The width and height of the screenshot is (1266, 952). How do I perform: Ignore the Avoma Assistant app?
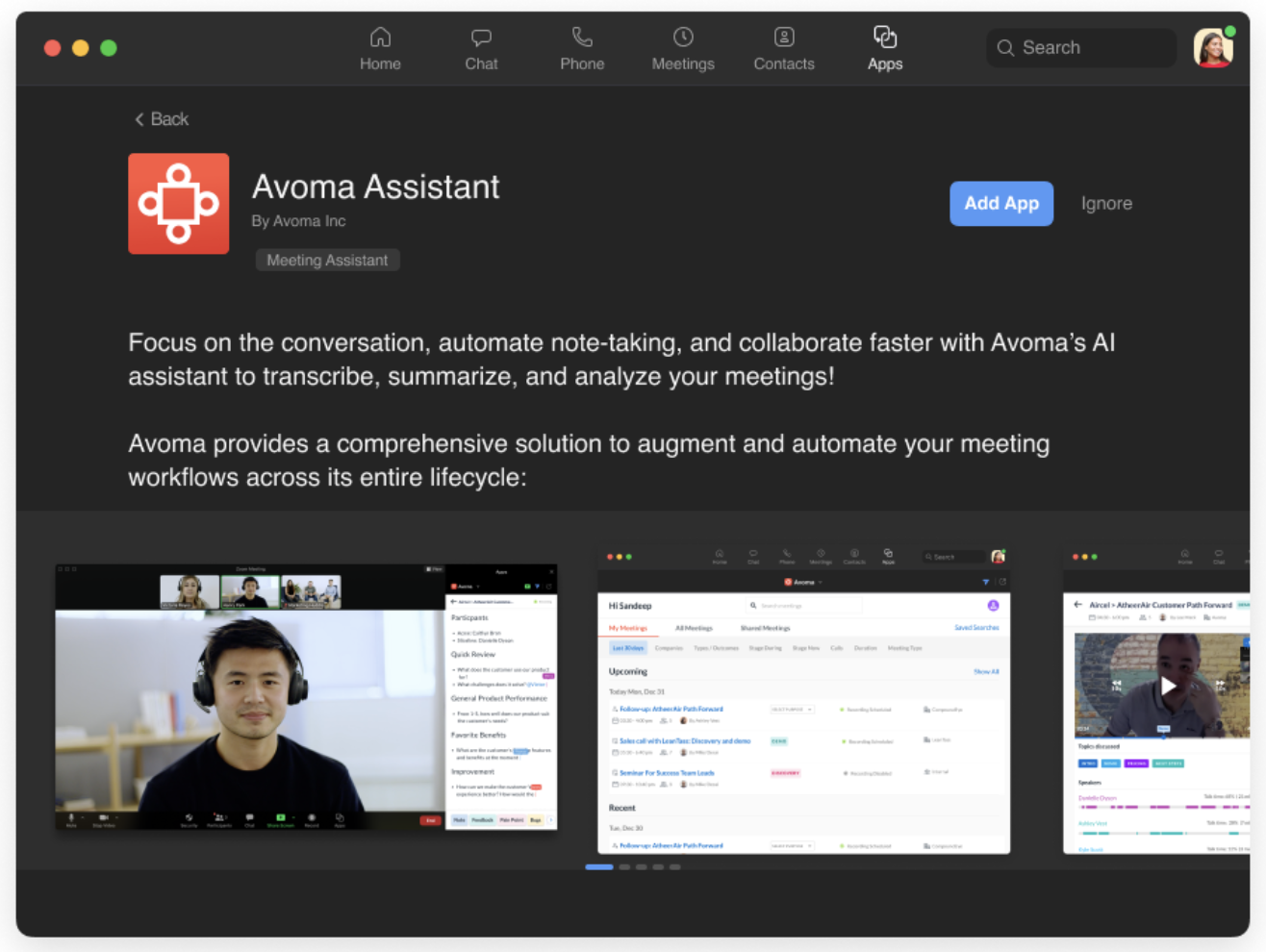point(1106,203)
